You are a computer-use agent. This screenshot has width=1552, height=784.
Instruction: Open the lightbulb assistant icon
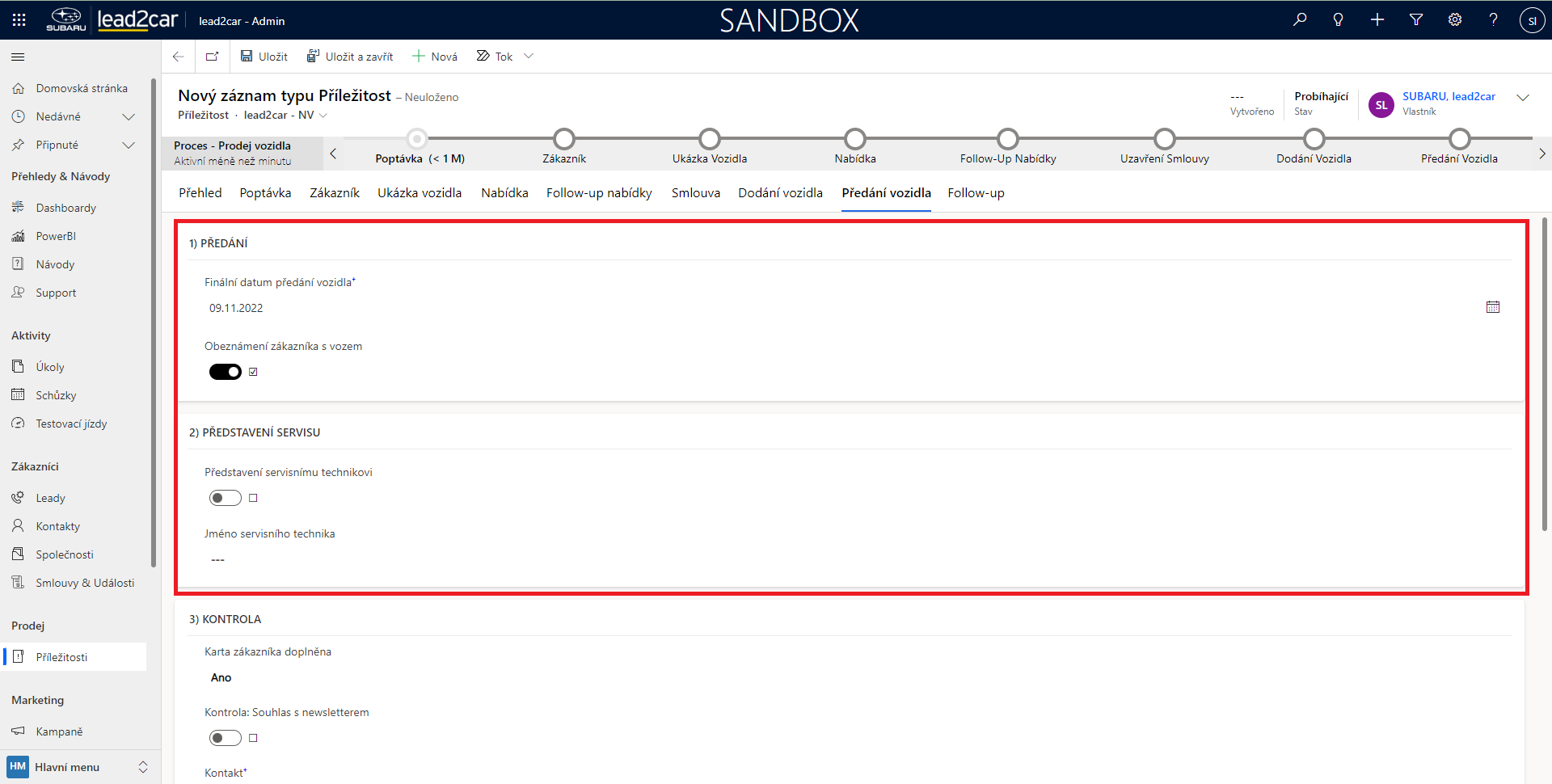click(x=1339, y=20)
